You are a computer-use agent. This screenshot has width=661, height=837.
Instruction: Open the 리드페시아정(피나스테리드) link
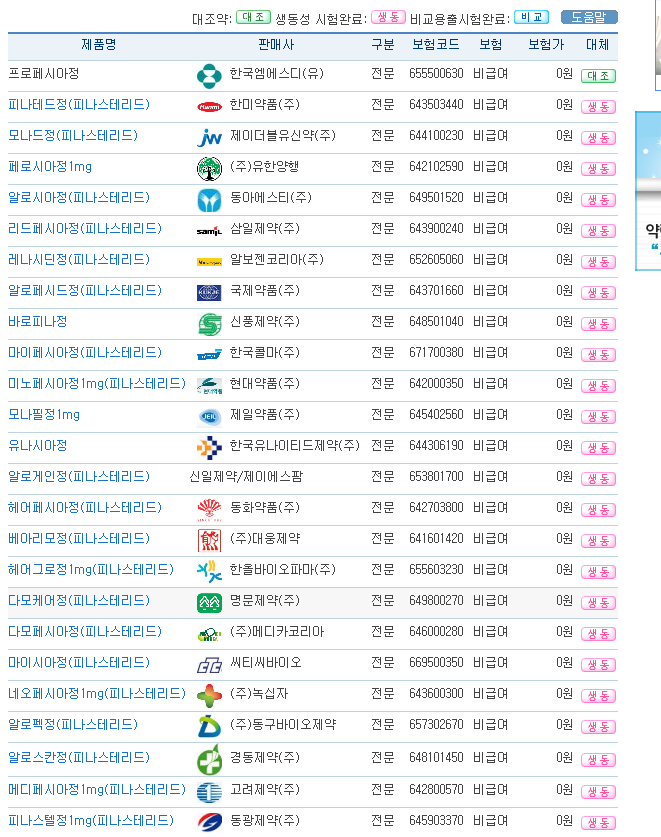pyautogui.click(x=85, y=228)
